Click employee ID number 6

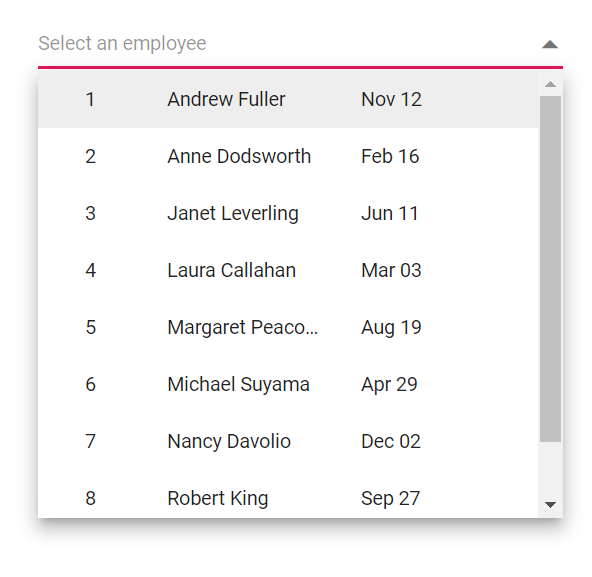[x=91, y=384]
